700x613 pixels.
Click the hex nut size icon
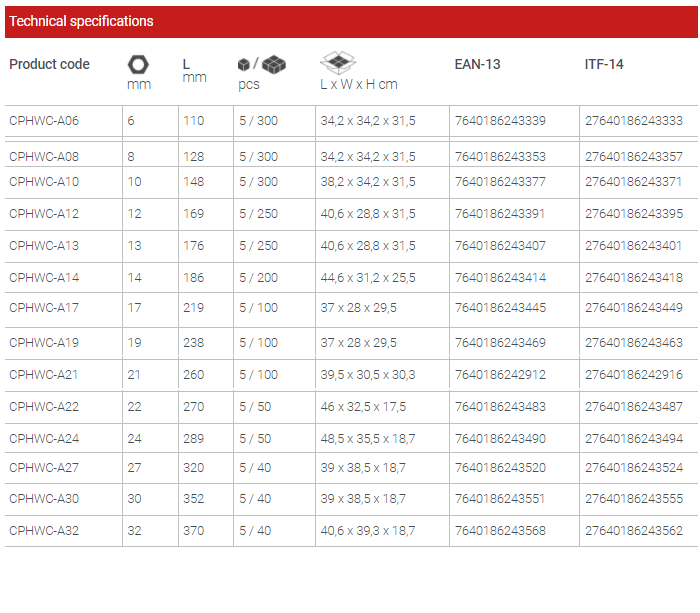(138, 64)
